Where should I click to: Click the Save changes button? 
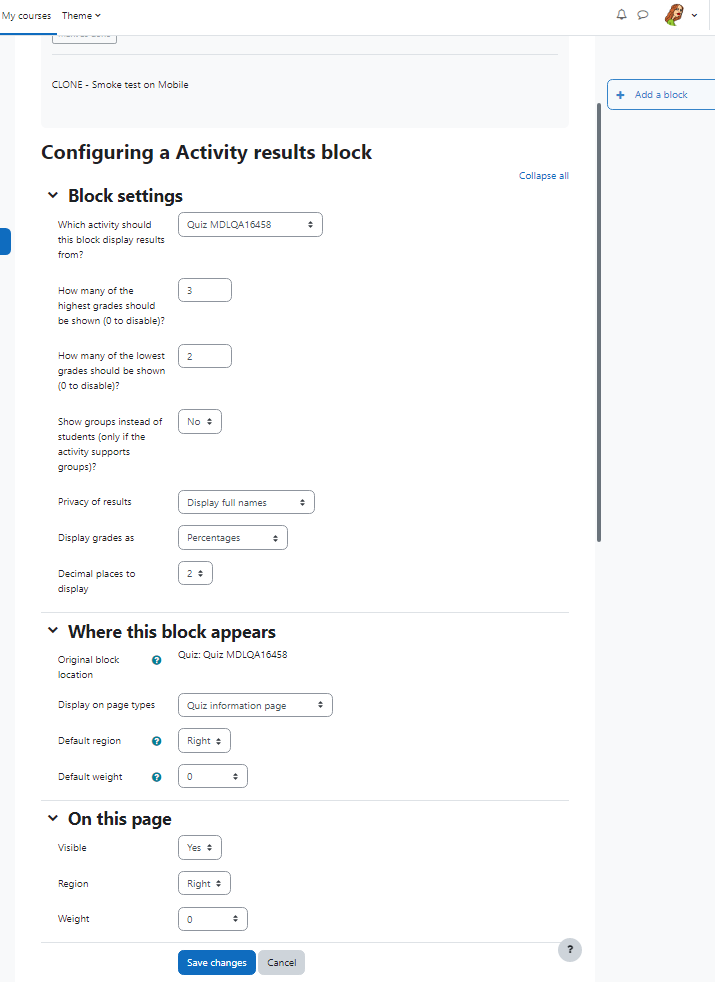217,963
